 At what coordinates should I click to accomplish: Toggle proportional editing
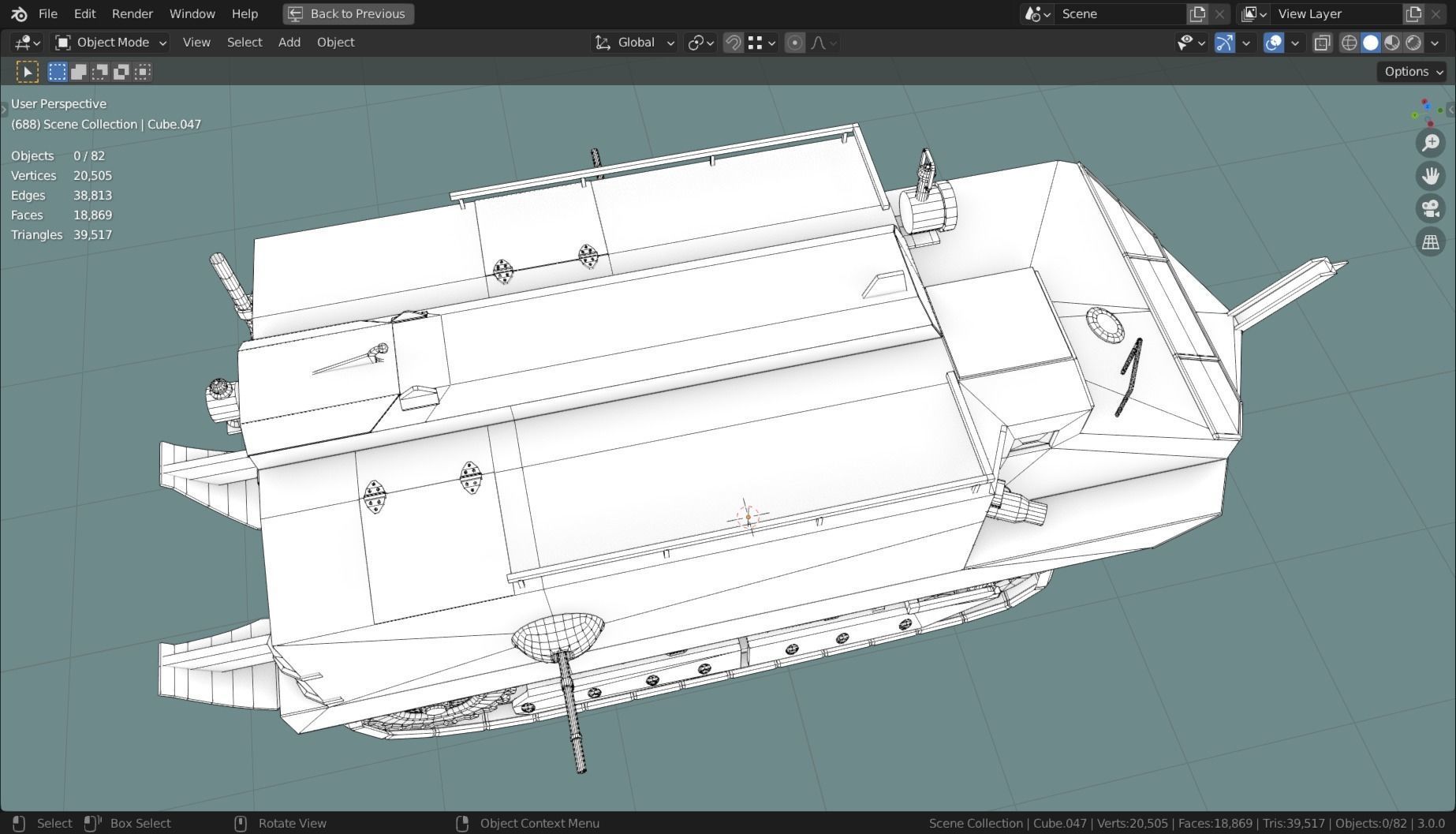tap(795, 43)
